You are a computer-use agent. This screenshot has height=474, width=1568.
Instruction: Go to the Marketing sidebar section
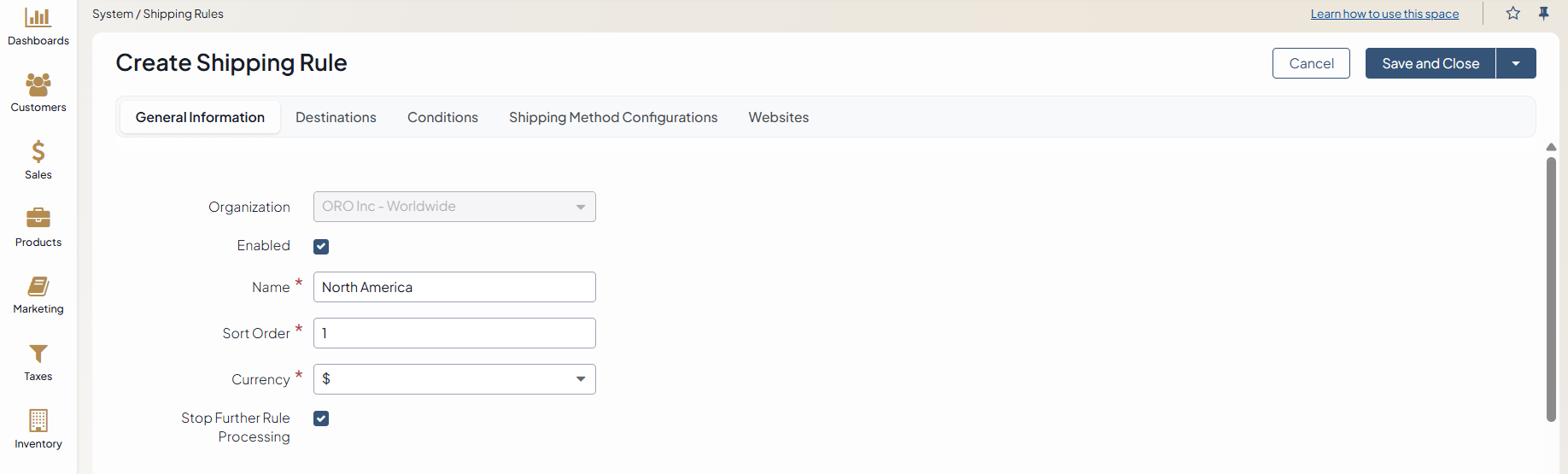point(38,286)
